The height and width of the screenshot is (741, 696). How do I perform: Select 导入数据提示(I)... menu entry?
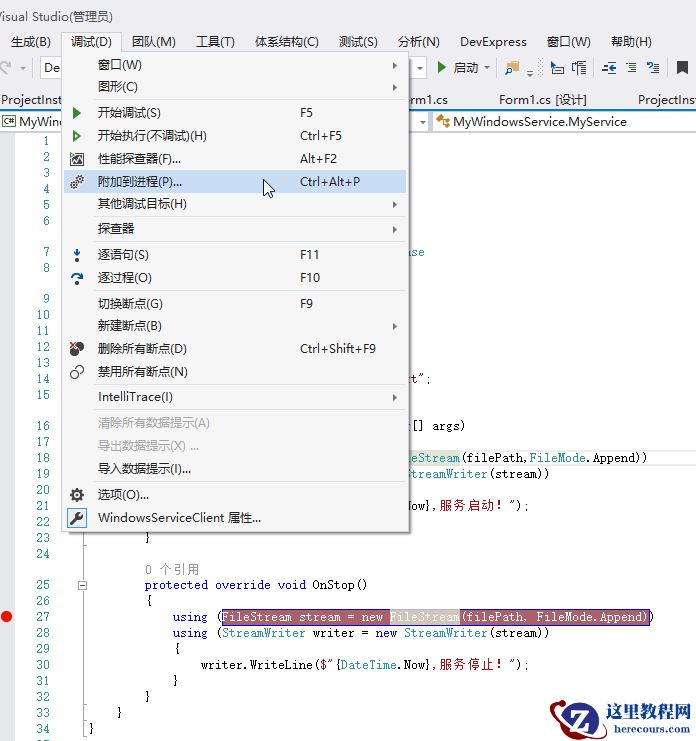tap(235, 469)
